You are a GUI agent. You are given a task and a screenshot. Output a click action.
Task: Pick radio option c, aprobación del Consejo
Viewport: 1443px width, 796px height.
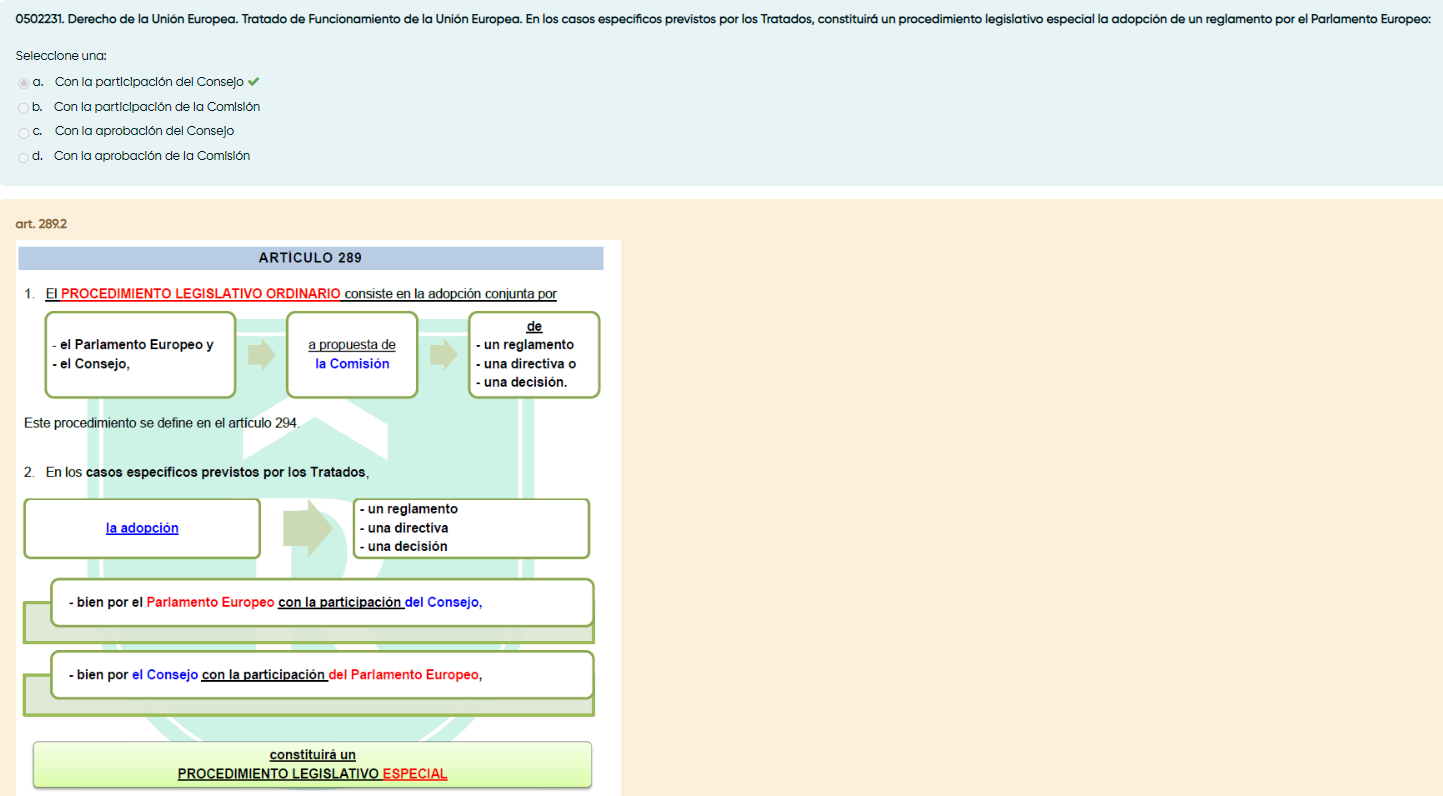pyautogui.click(x=23, y=132)
